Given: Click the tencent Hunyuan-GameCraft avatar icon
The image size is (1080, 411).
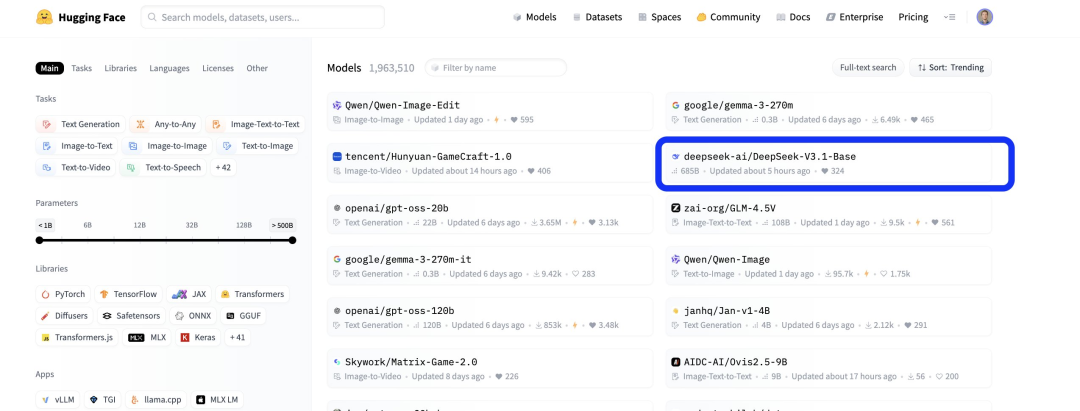Looking at the screenshot, I should coord(337,156).
